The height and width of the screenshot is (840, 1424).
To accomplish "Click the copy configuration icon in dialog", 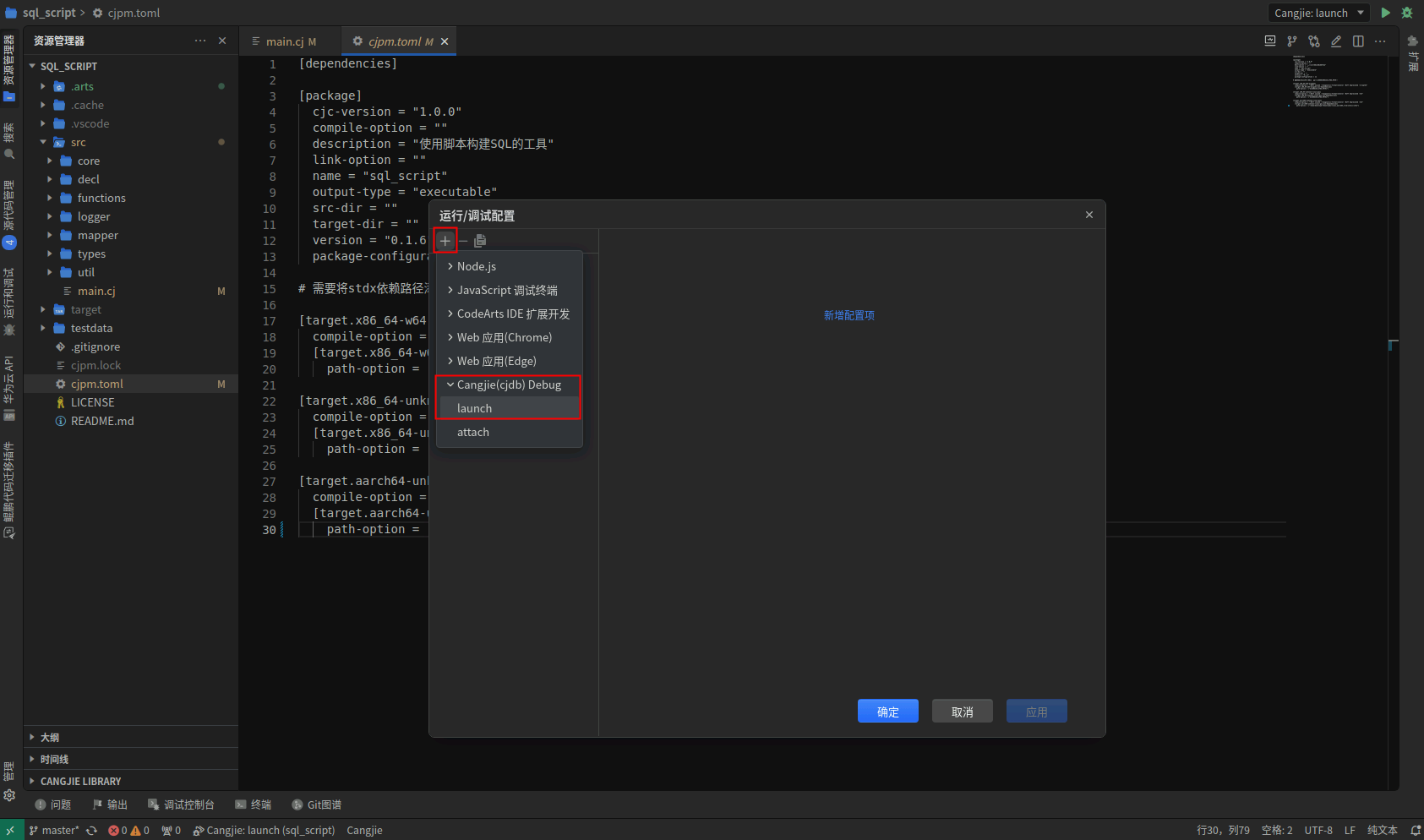I will coord(480,241).
